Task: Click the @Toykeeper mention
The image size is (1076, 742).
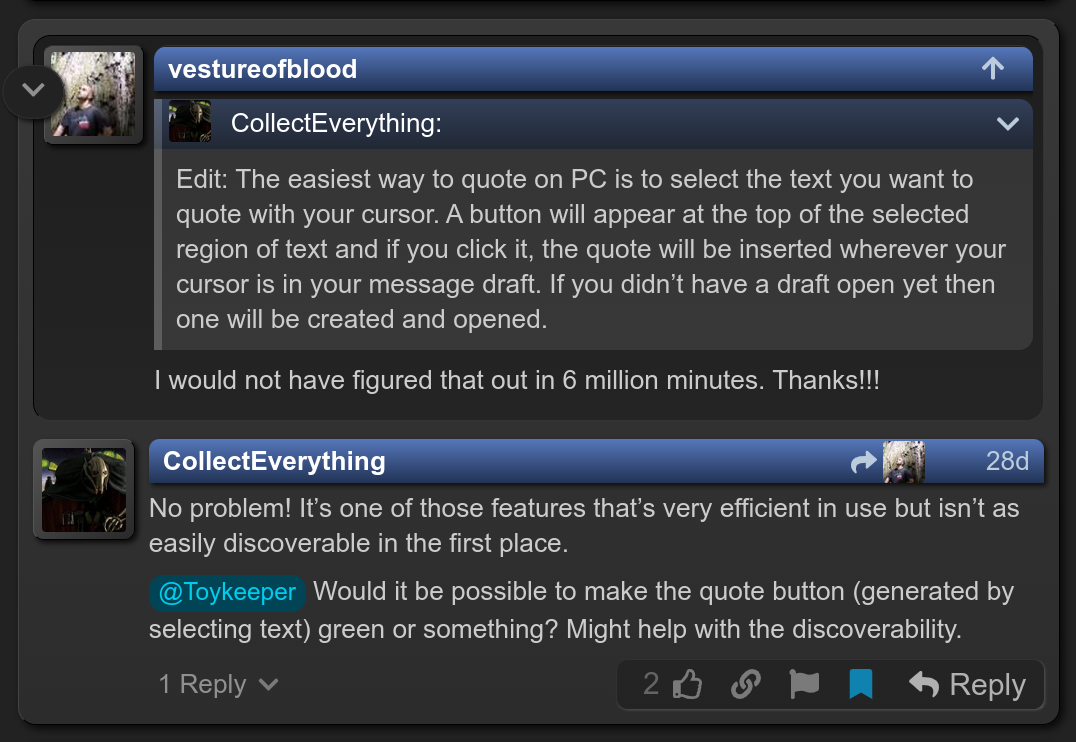Action: coord(227,592)
